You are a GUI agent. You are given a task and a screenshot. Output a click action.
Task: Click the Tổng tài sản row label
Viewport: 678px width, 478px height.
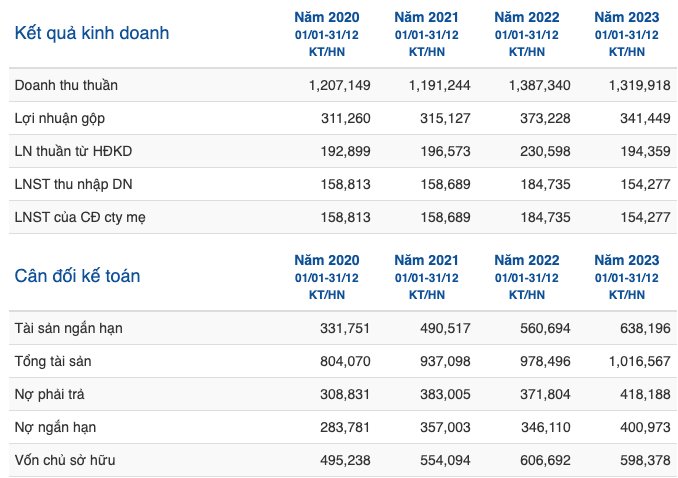pos(53,361)
